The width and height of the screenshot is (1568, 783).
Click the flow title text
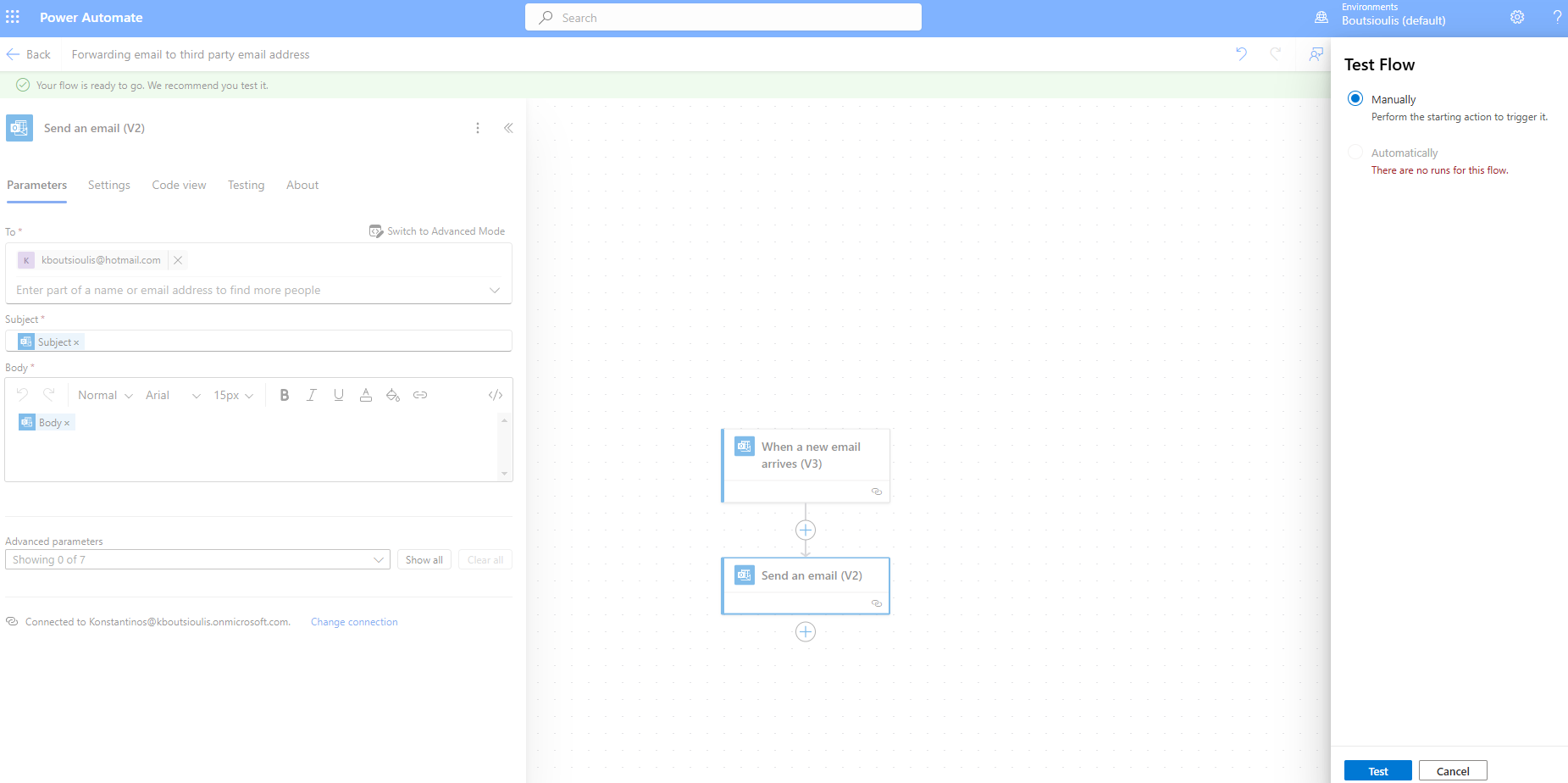(x=191, y=54)
